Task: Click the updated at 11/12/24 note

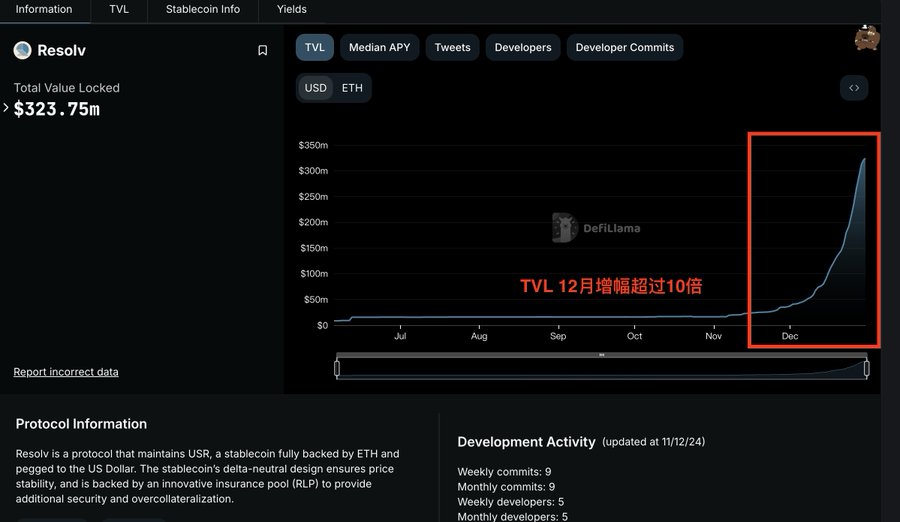Action: (653, 442)
